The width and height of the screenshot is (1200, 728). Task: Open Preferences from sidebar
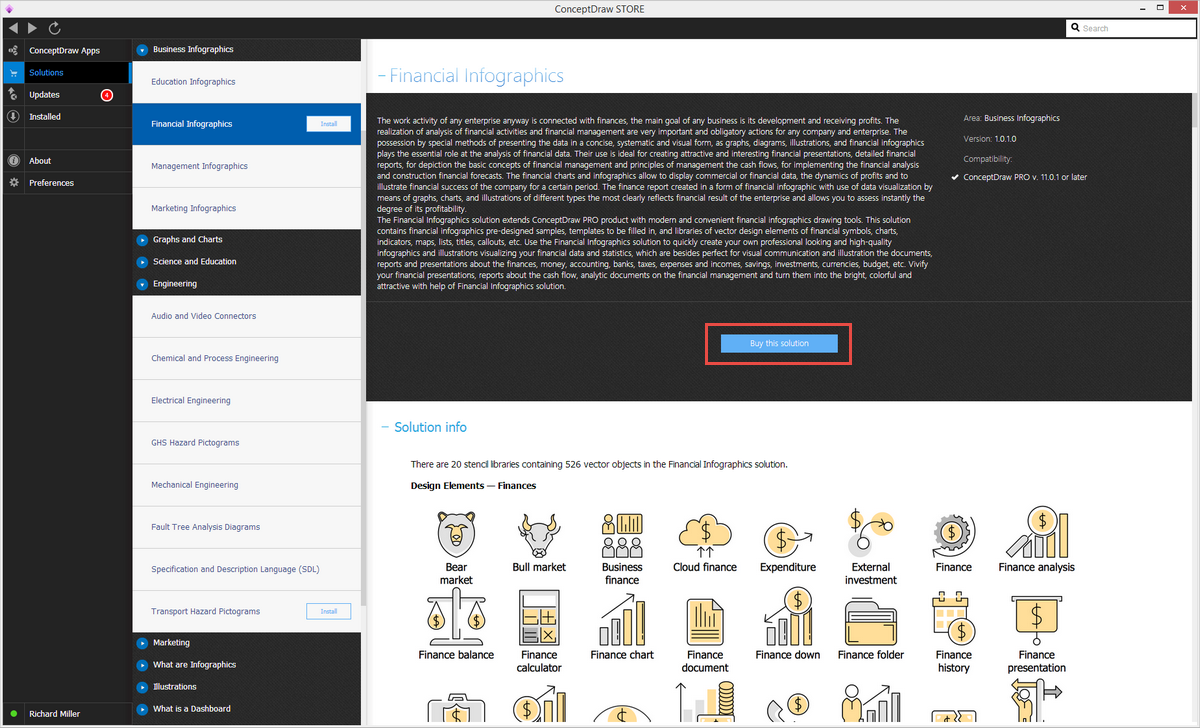tap(65, 182)
